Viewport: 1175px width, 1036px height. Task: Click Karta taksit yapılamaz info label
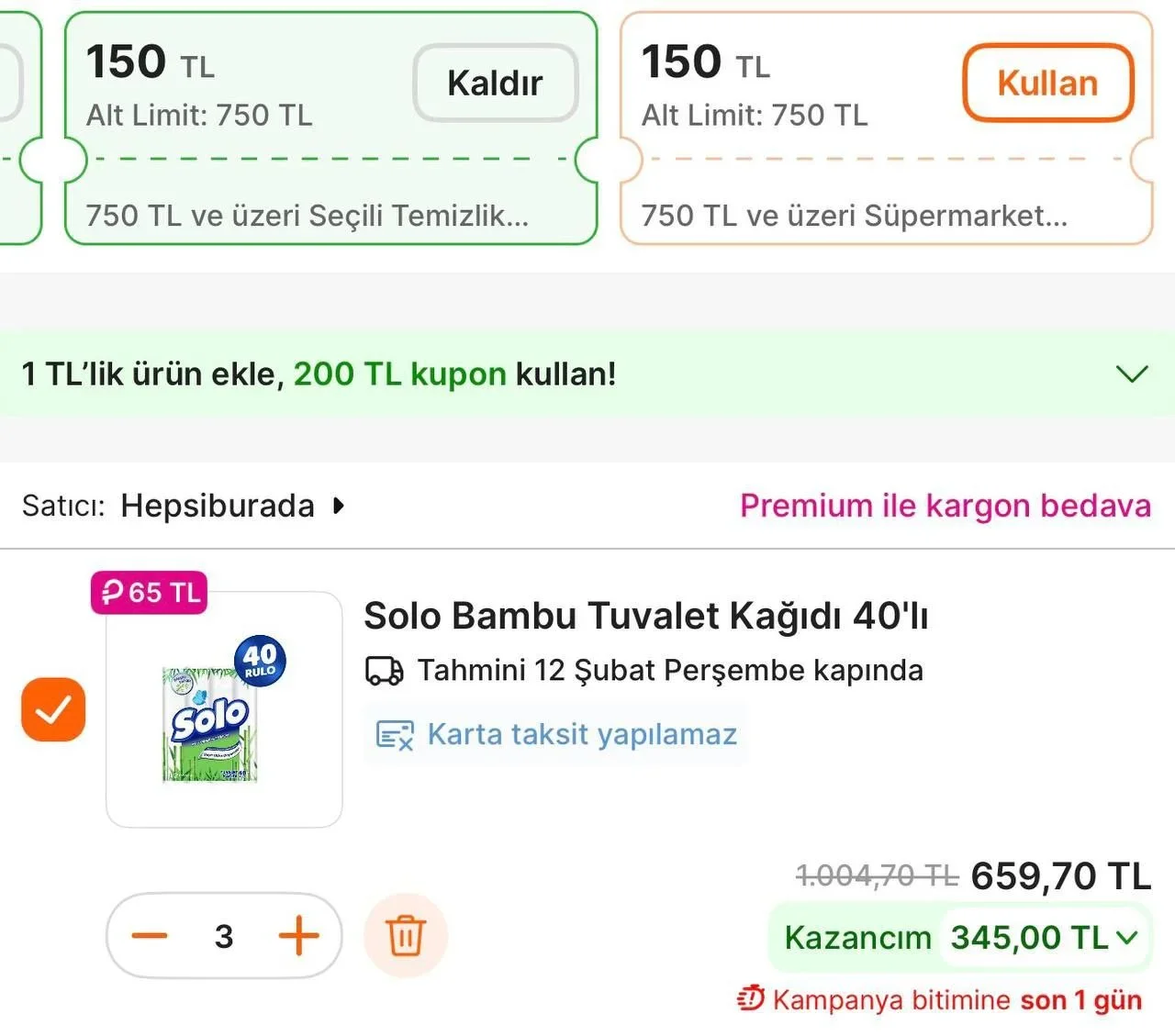click(x=582, y=735)
